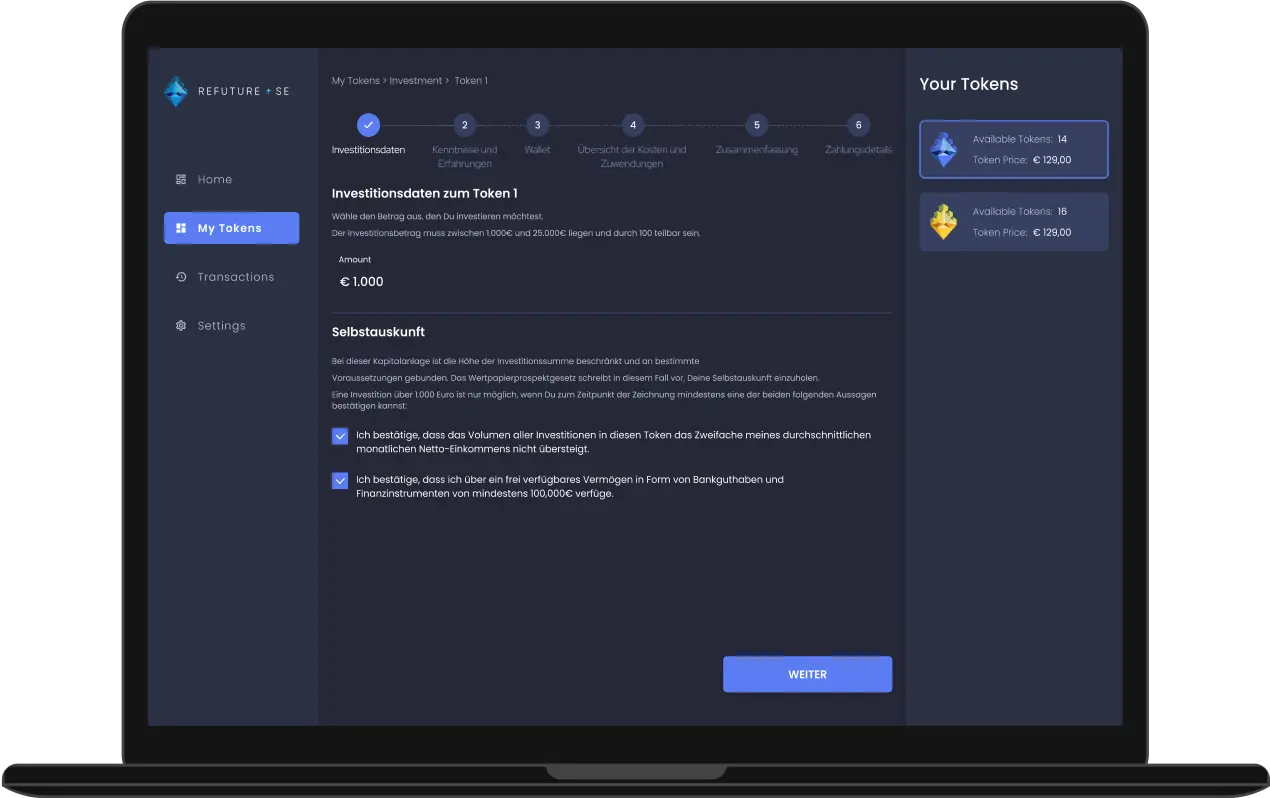
Task: Go to step 2 Kenntnisse und Erfahrungen
Action: pos(464,125)
